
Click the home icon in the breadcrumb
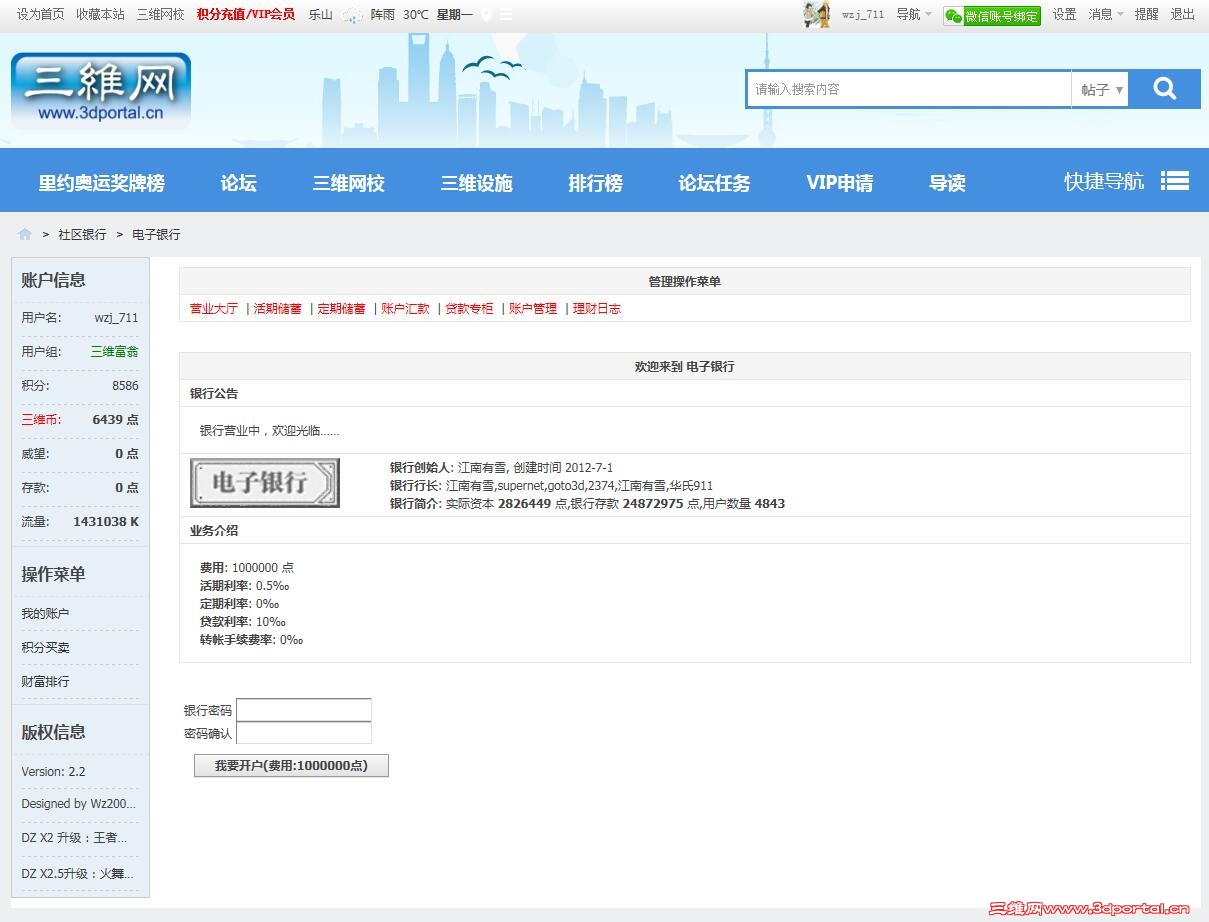[x=24, y=233]
